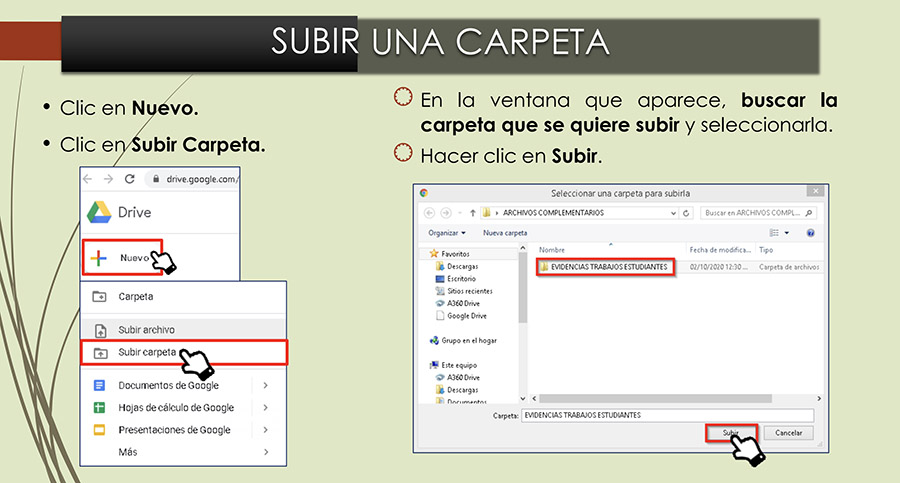The height and width of the screenshot is (483, 900).
Task: Choose Subir carpeta from the menu
Action: click(183, 352)
